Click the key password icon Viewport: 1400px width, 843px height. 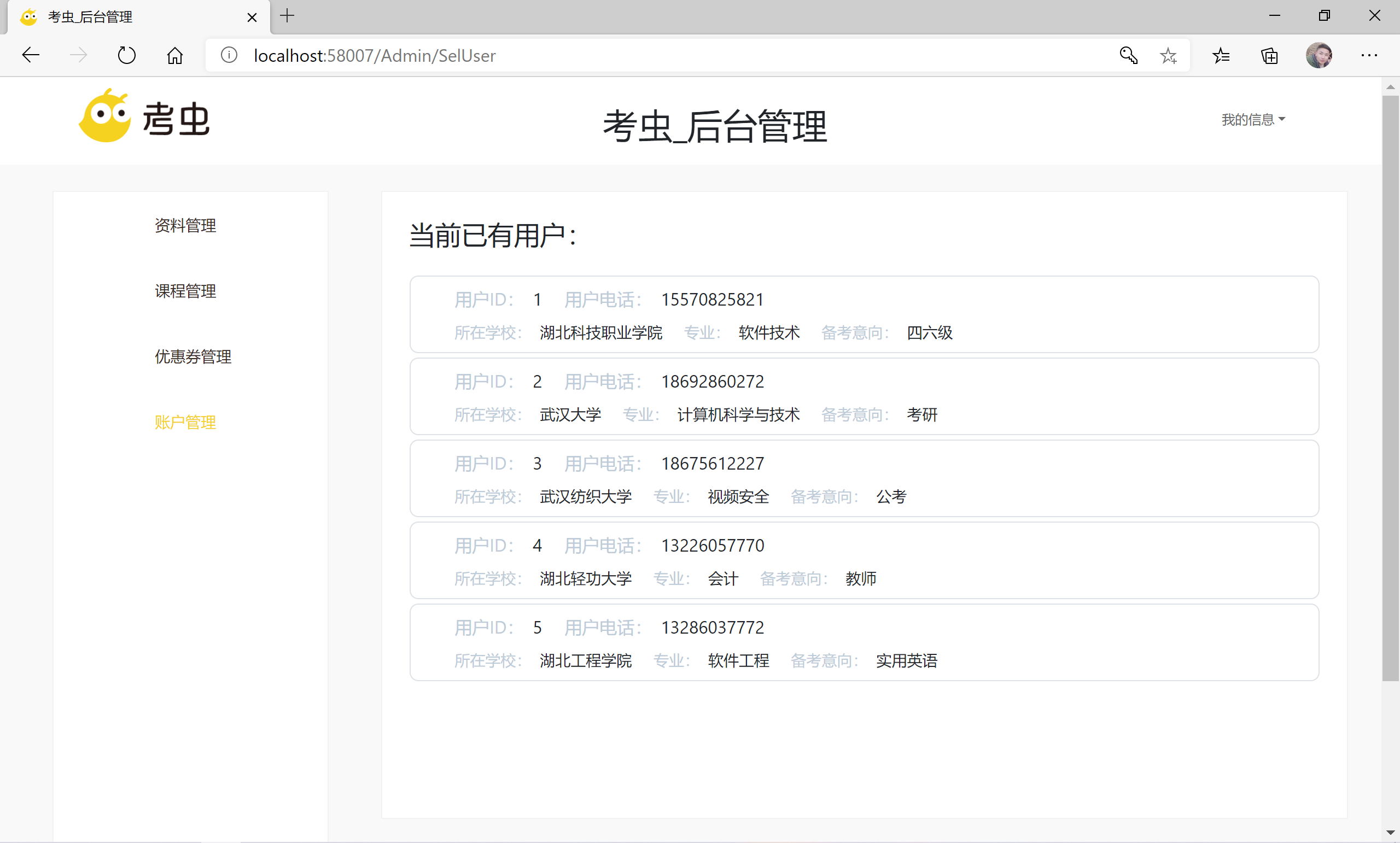(x=1128, y=55)
